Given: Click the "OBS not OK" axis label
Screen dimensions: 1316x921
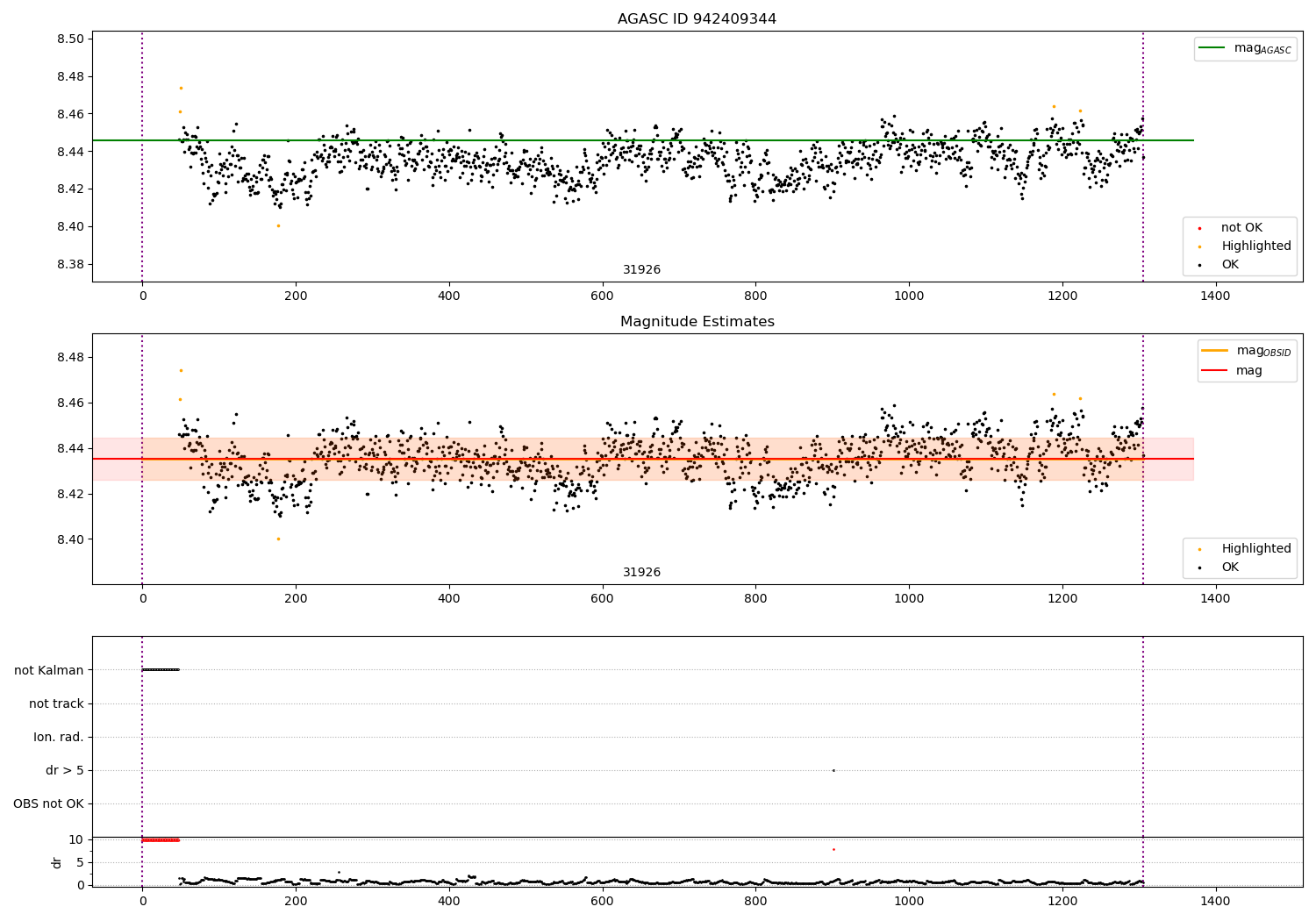Looking at the screenshot, I should tap(48, 804).
